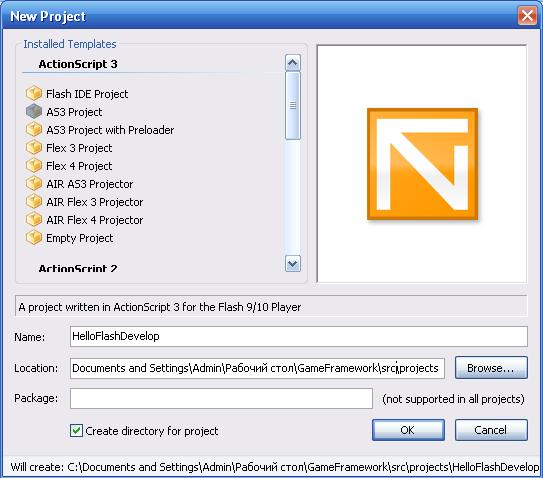
Task: Open the Browse... folder chooser
Action: pos(491,368)
